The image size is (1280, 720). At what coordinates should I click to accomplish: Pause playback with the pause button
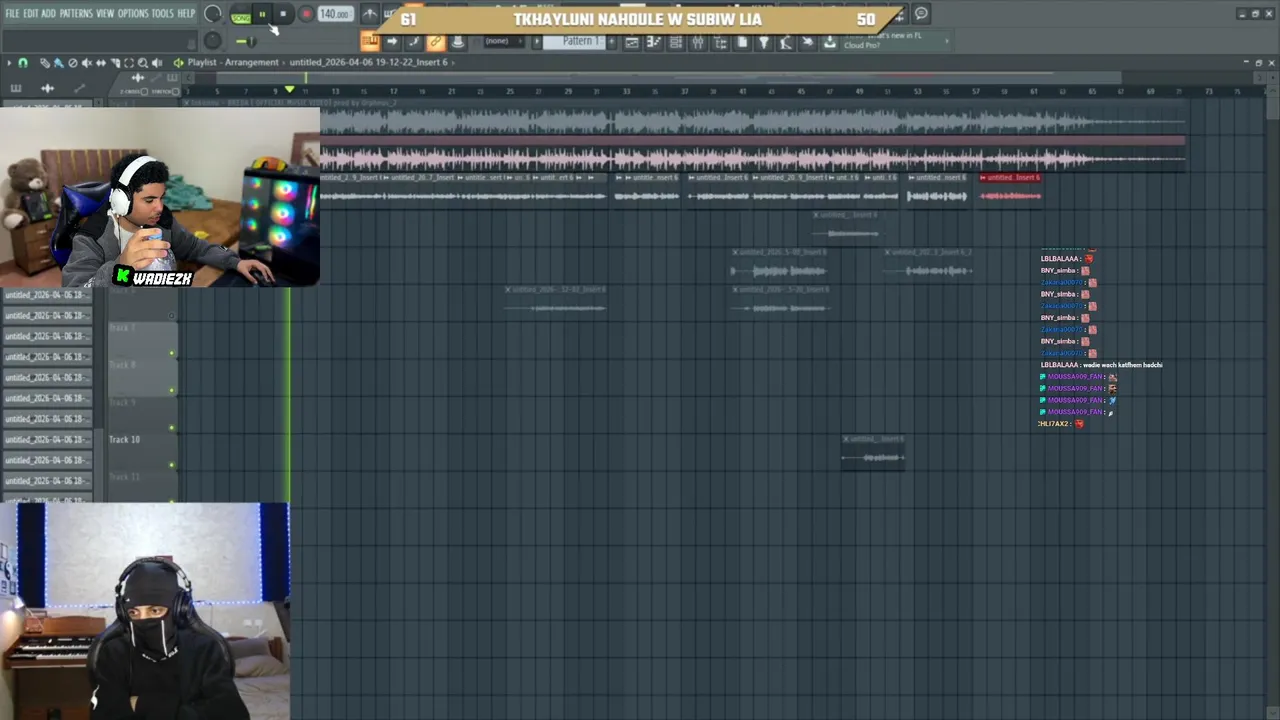tap(262, 14)
